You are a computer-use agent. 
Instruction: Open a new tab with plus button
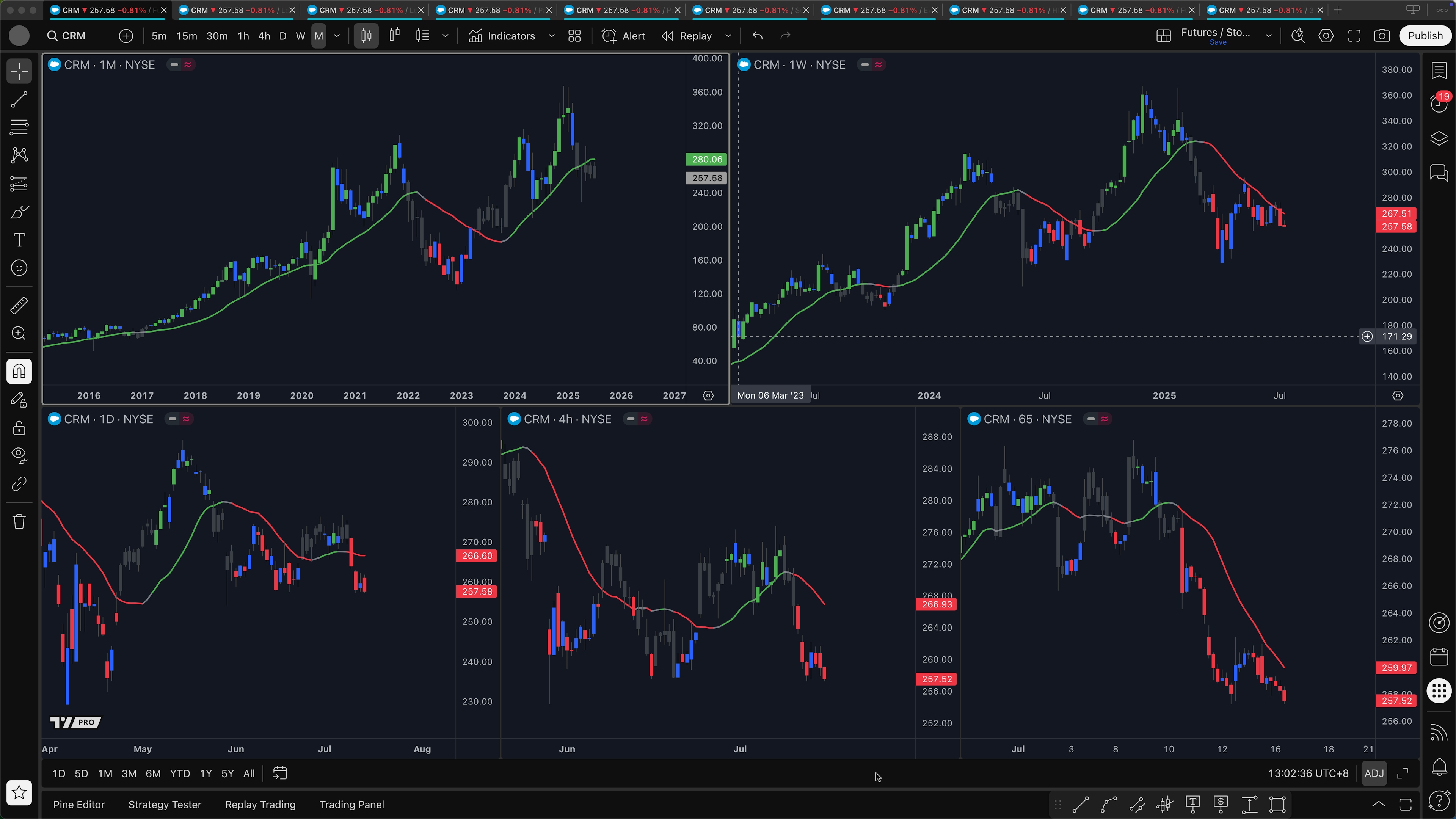coord(1338,10)
